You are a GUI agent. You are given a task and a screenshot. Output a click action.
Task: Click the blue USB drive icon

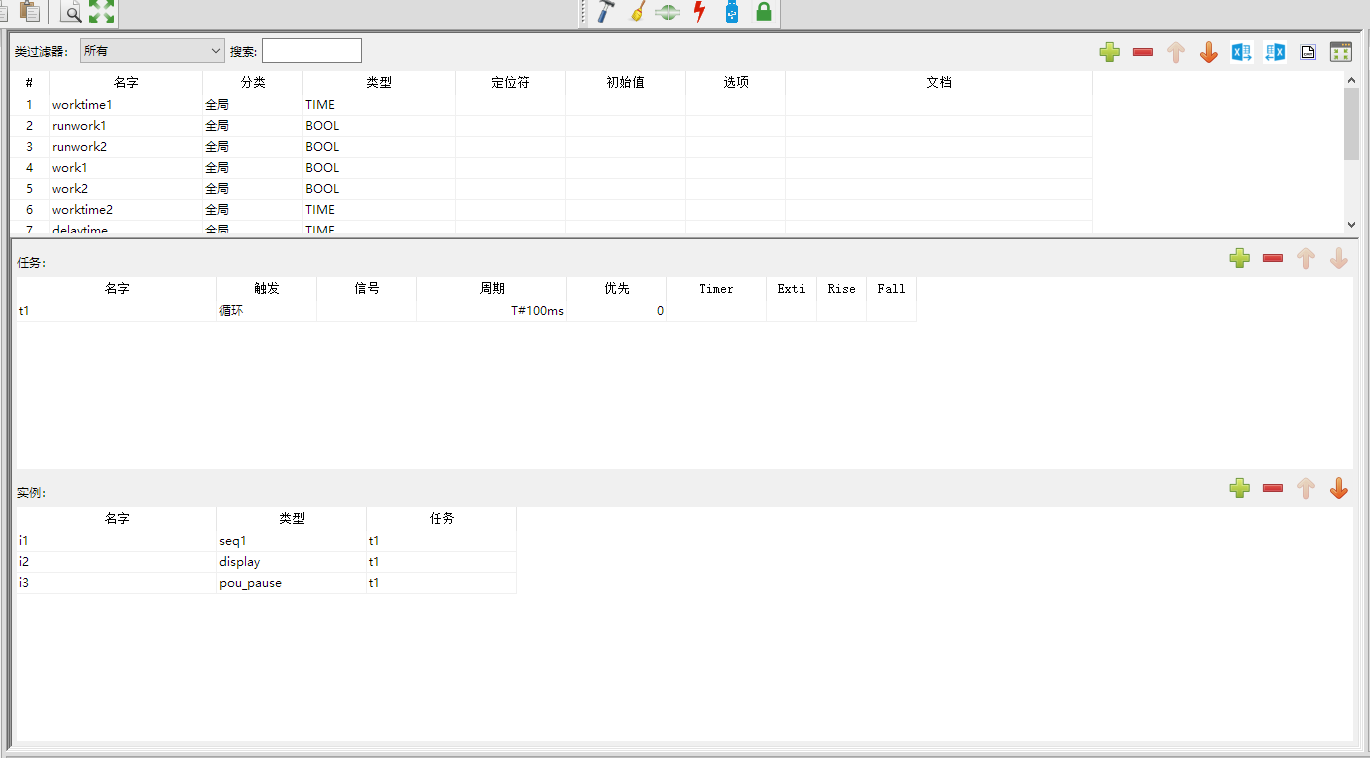(x=731, y=12)
